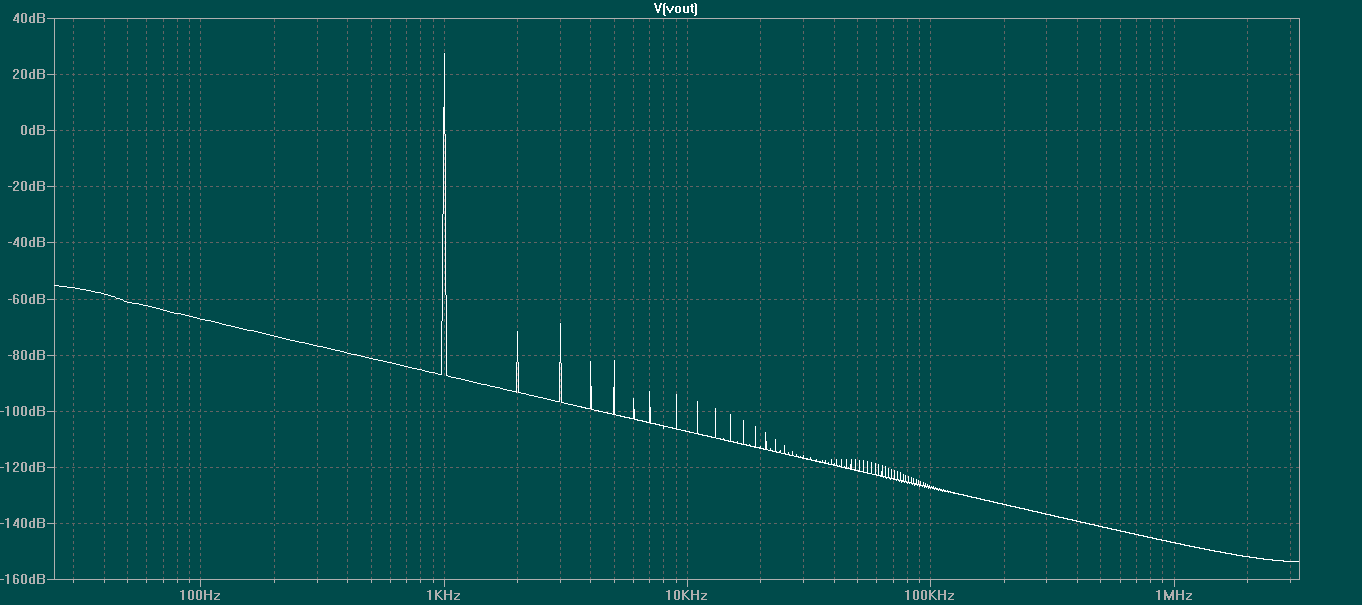Click the third harmonic spike at 3KHz
The width and height of the screenshot is (1362, 605).
(560, 362)
